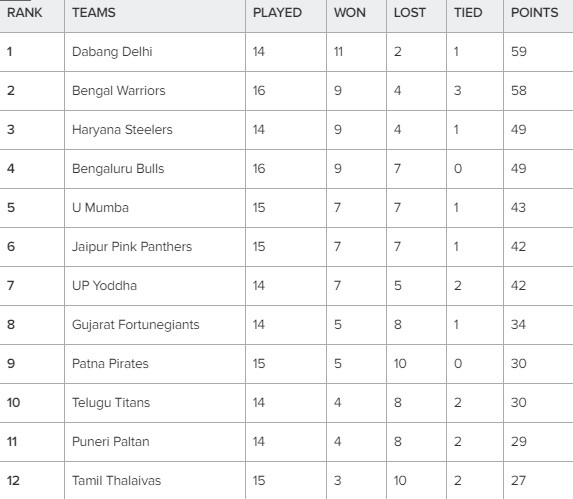Click the LOST column header
The image size is (573, 499).
(410, 13)
